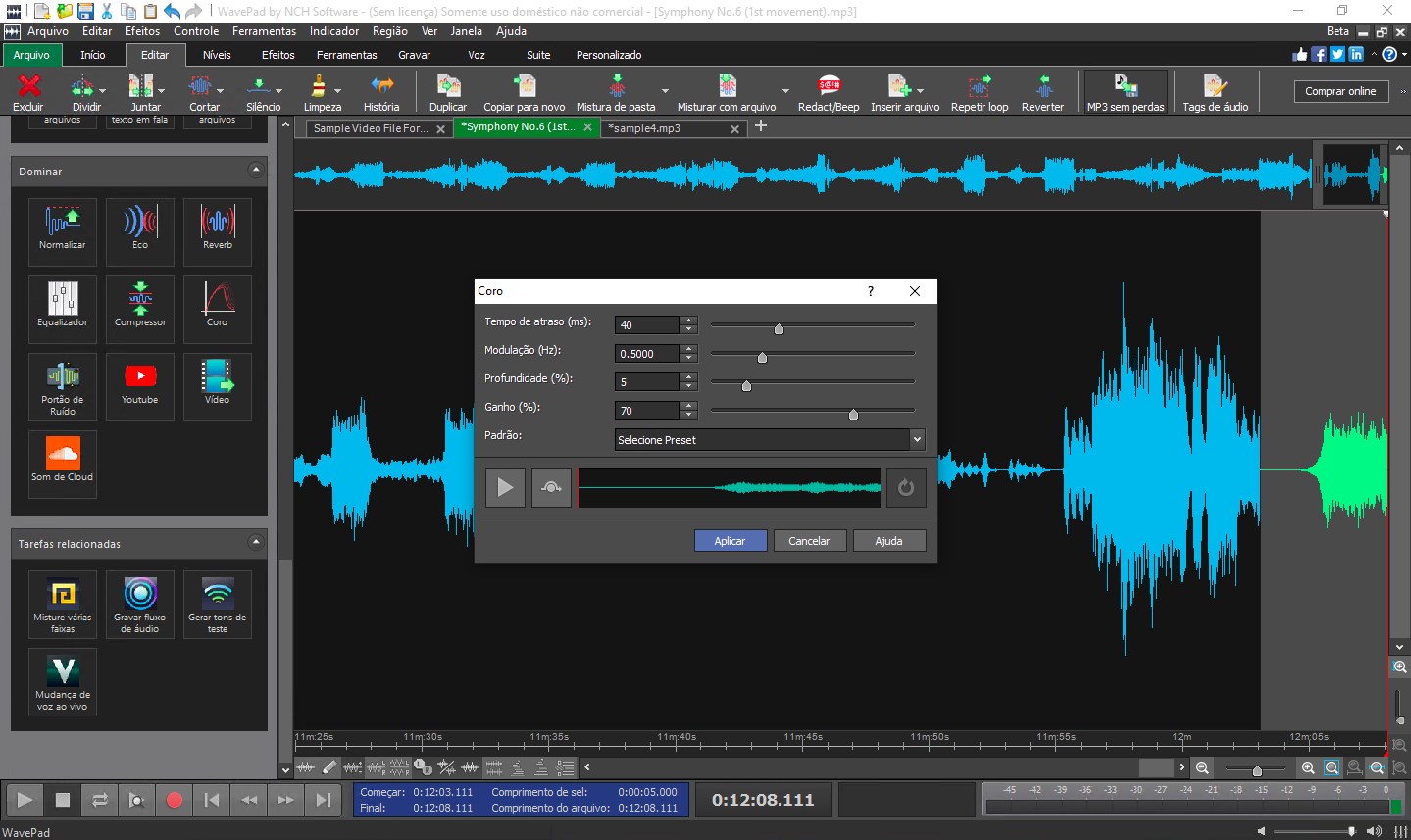Image resolution: width=1411 pixels, height=840 pixels.
Task: Open the Equalizador tool
Action: (x=62, y=309)
